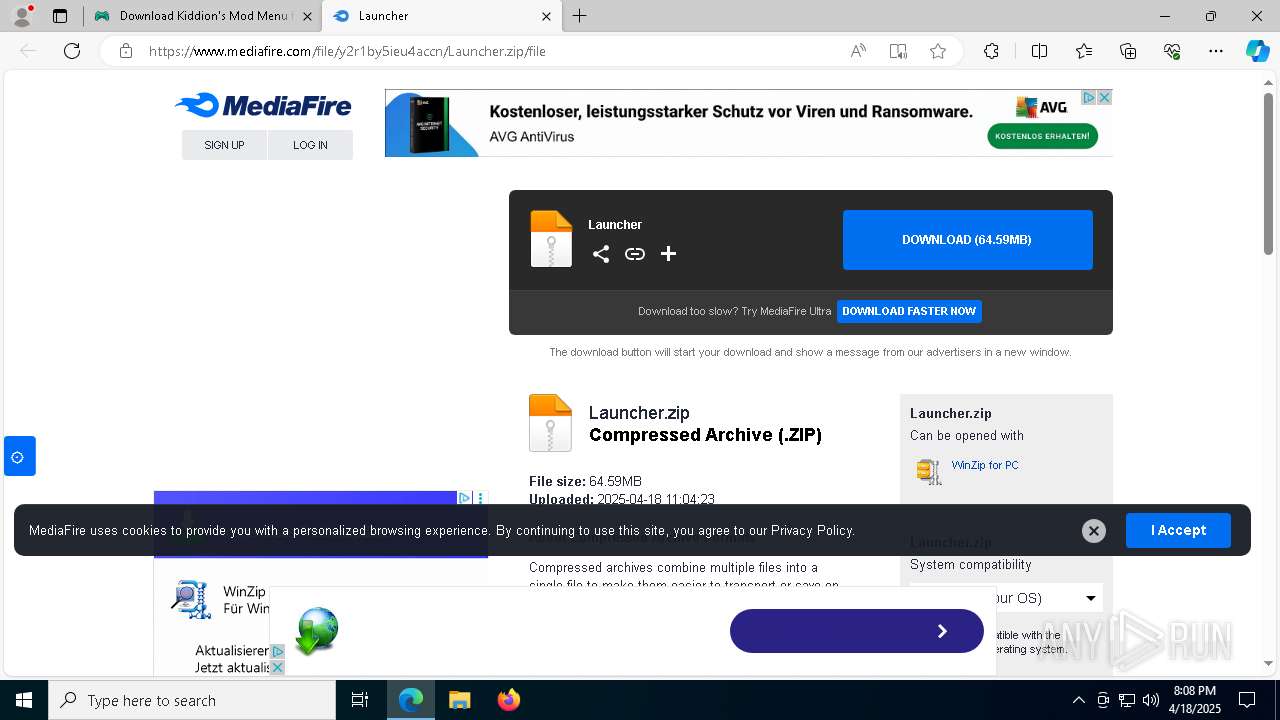The height and width of the screenshot is (720, 1280).
Task: Click the globe download ad icon
Action: click(x=317, y=631)
